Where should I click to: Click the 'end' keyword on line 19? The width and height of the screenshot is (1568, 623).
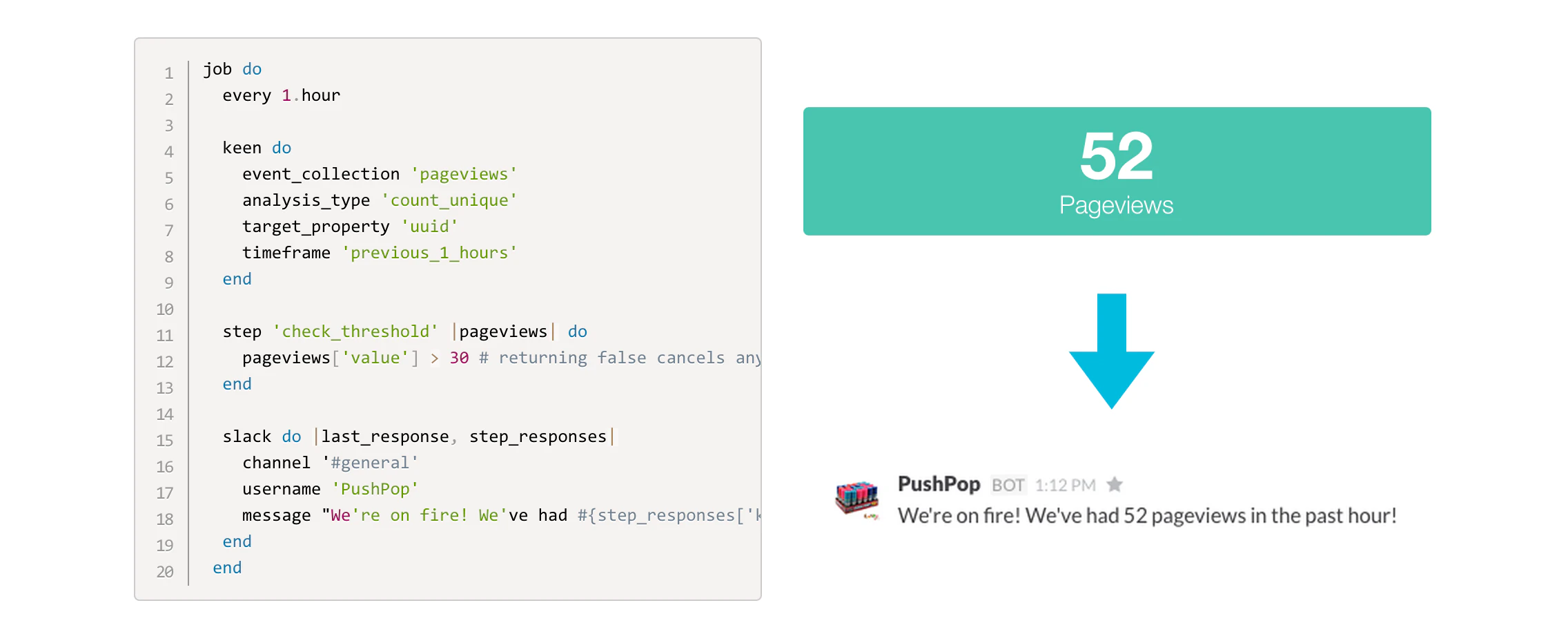tap(237, 541)
